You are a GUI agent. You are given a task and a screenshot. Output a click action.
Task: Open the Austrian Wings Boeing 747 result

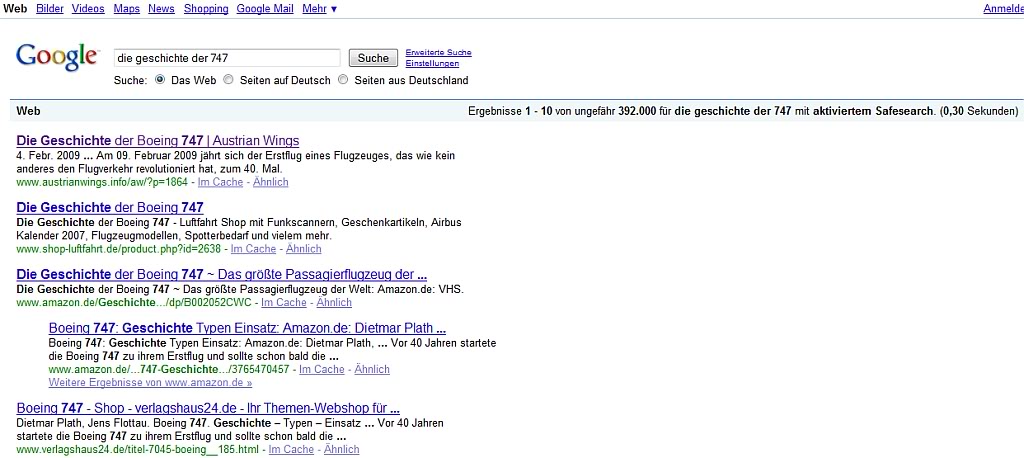coord(158,140)
